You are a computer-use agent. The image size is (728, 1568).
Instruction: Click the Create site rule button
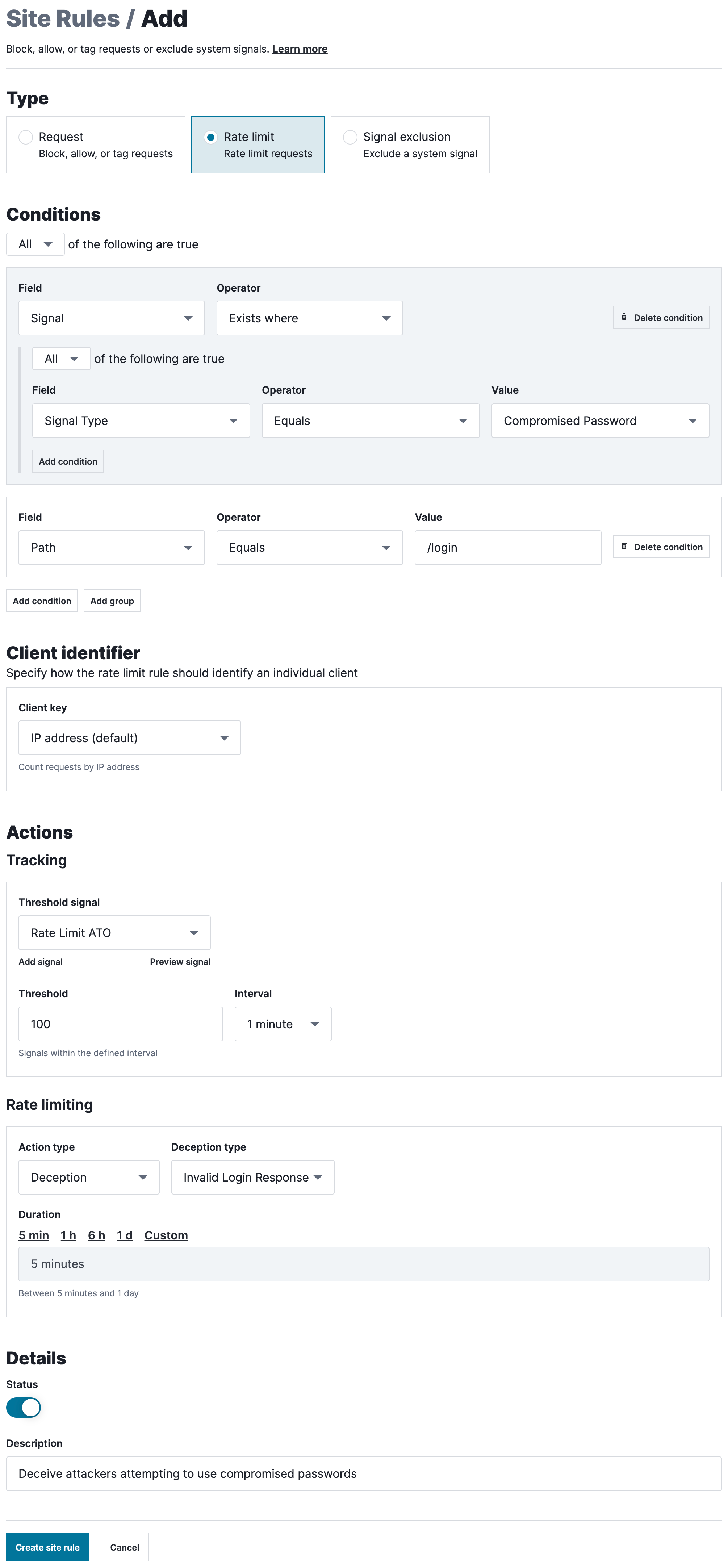(x=47, y=1547)
